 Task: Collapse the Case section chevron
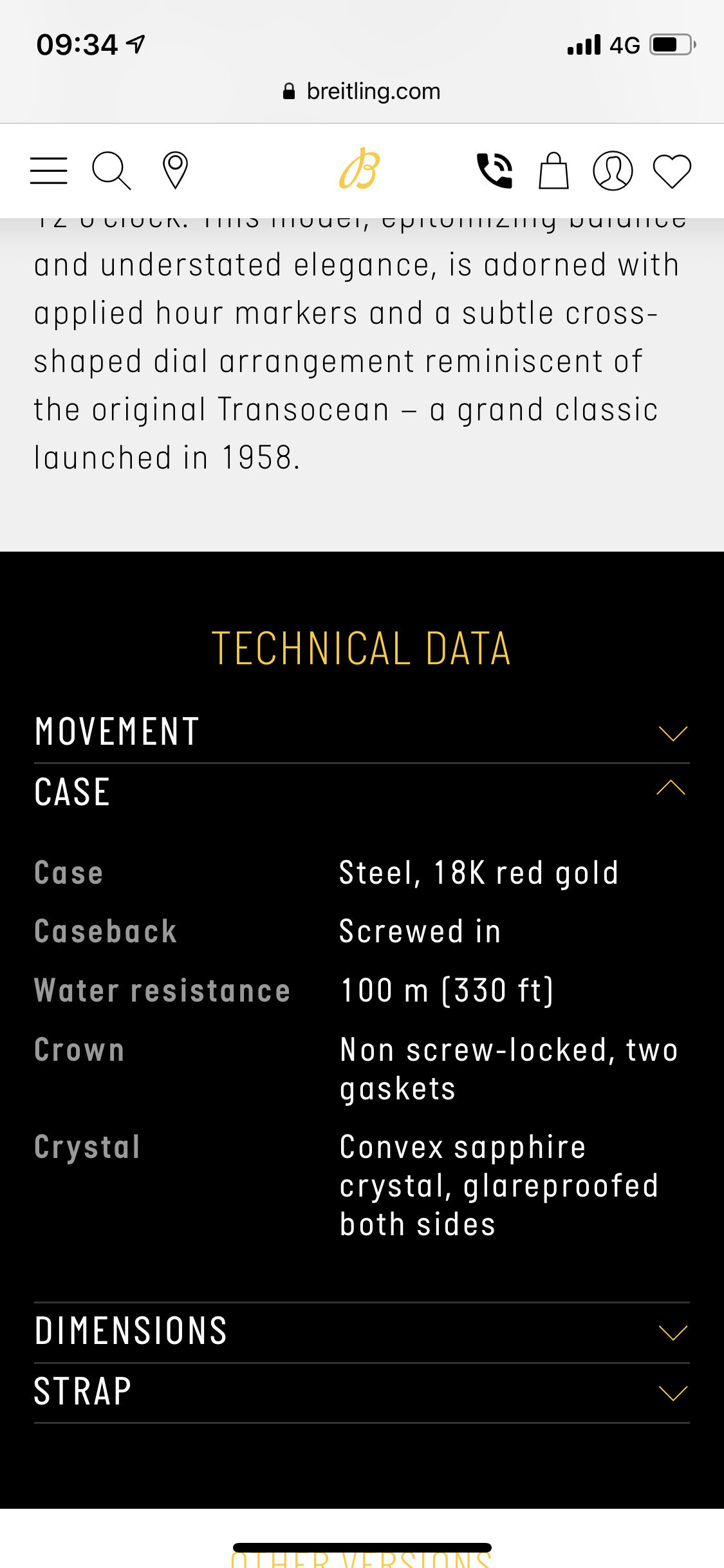[x=671, y=787]
